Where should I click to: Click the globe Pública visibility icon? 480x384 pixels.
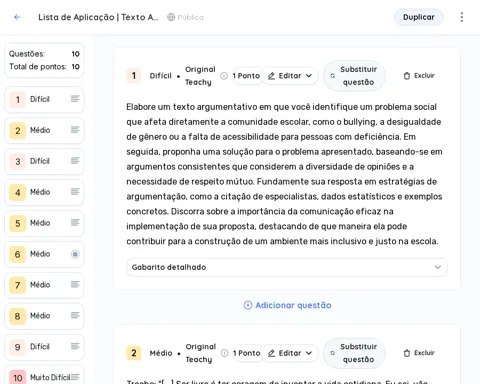point(171,17)
